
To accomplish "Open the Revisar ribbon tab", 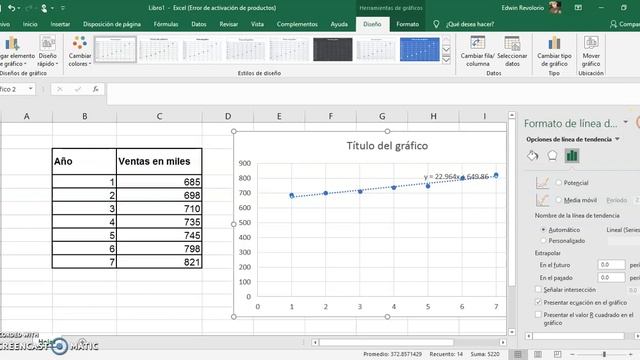I will tap(229, 24).
